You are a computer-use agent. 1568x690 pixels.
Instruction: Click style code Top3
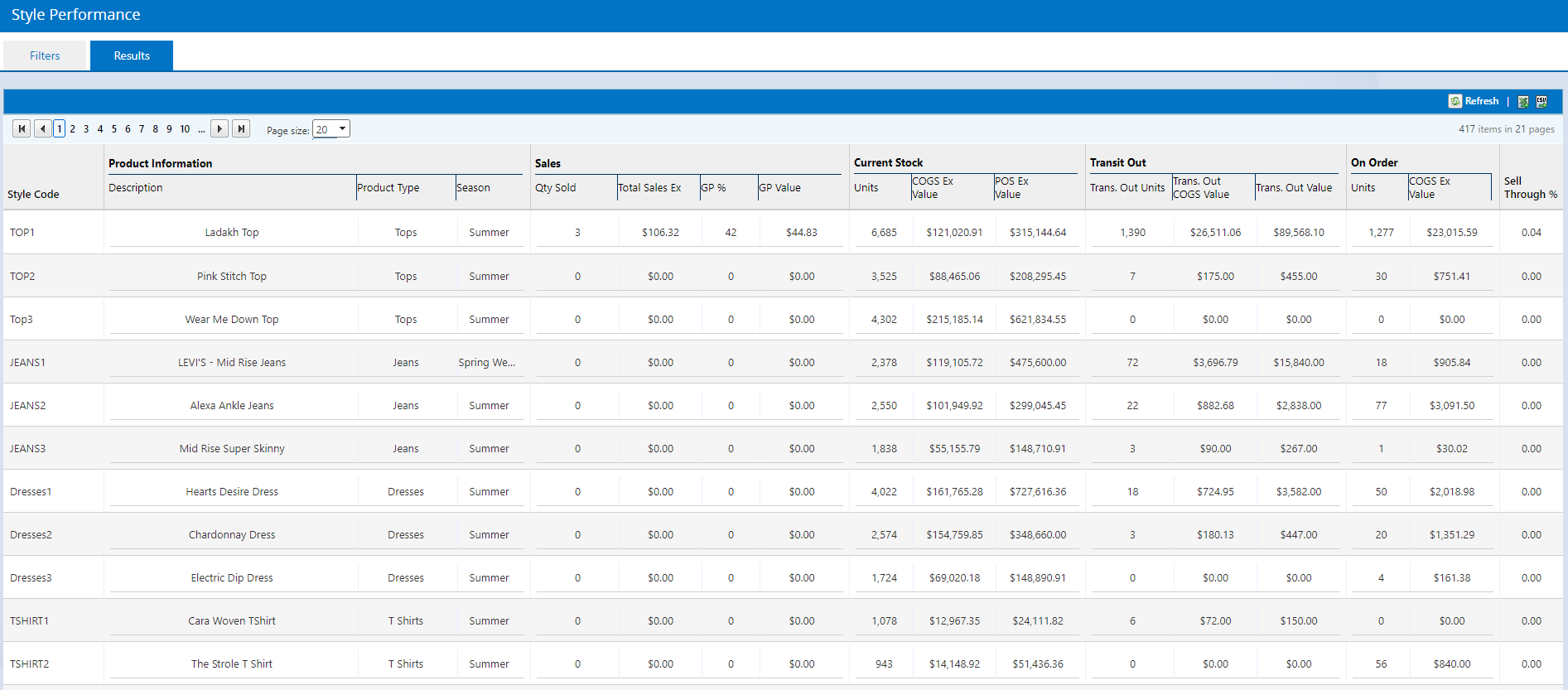22,320
